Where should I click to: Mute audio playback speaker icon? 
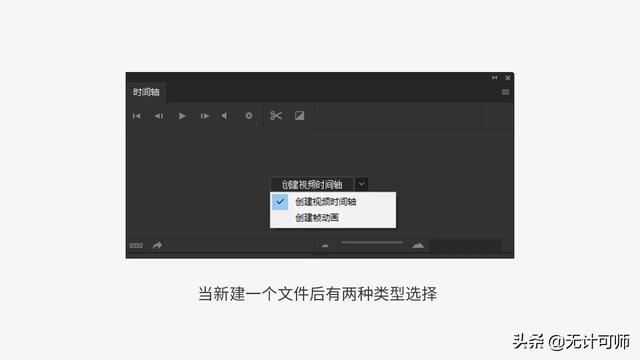tap(224, 116)
